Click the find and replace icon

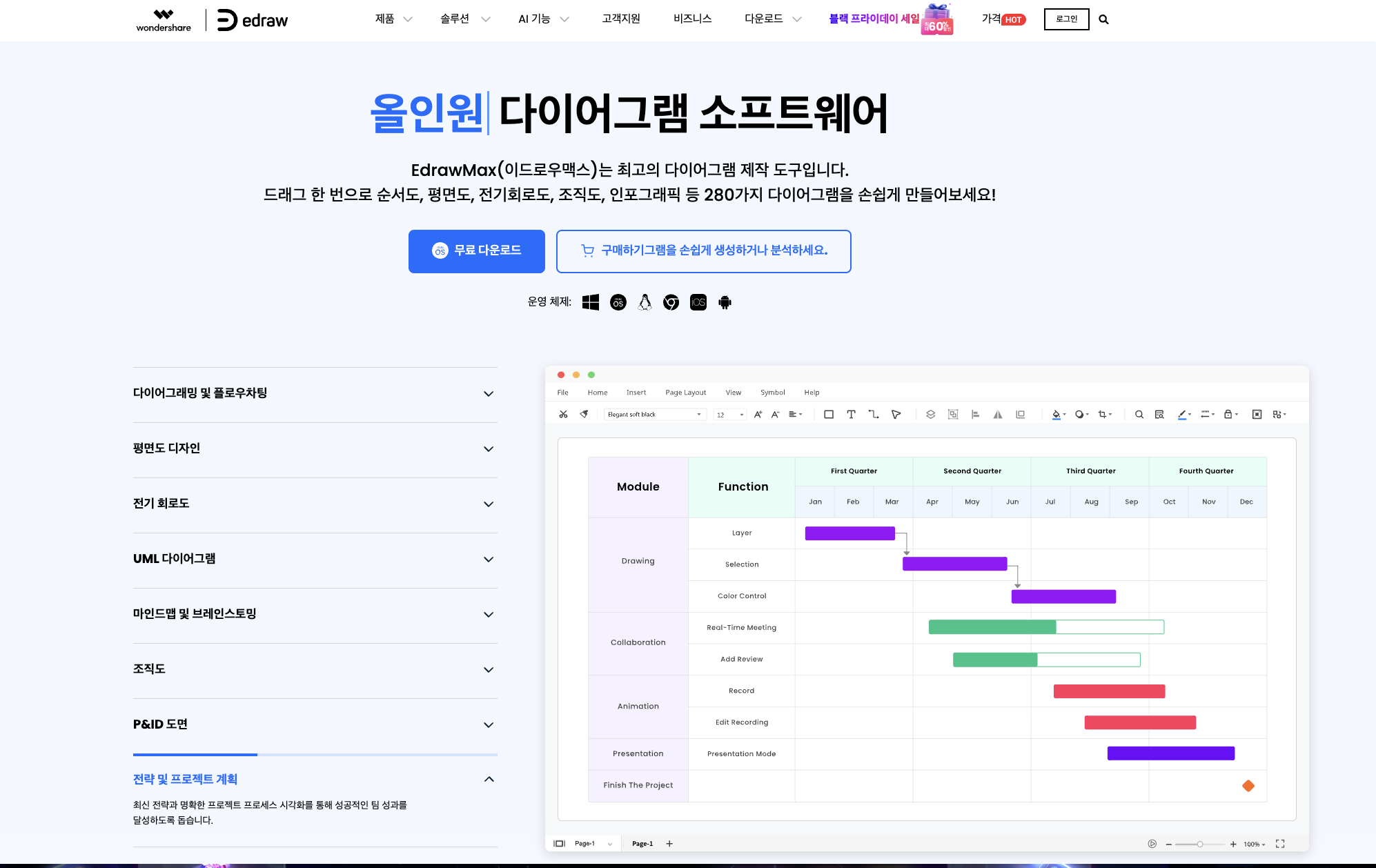tap(1159, 415)
